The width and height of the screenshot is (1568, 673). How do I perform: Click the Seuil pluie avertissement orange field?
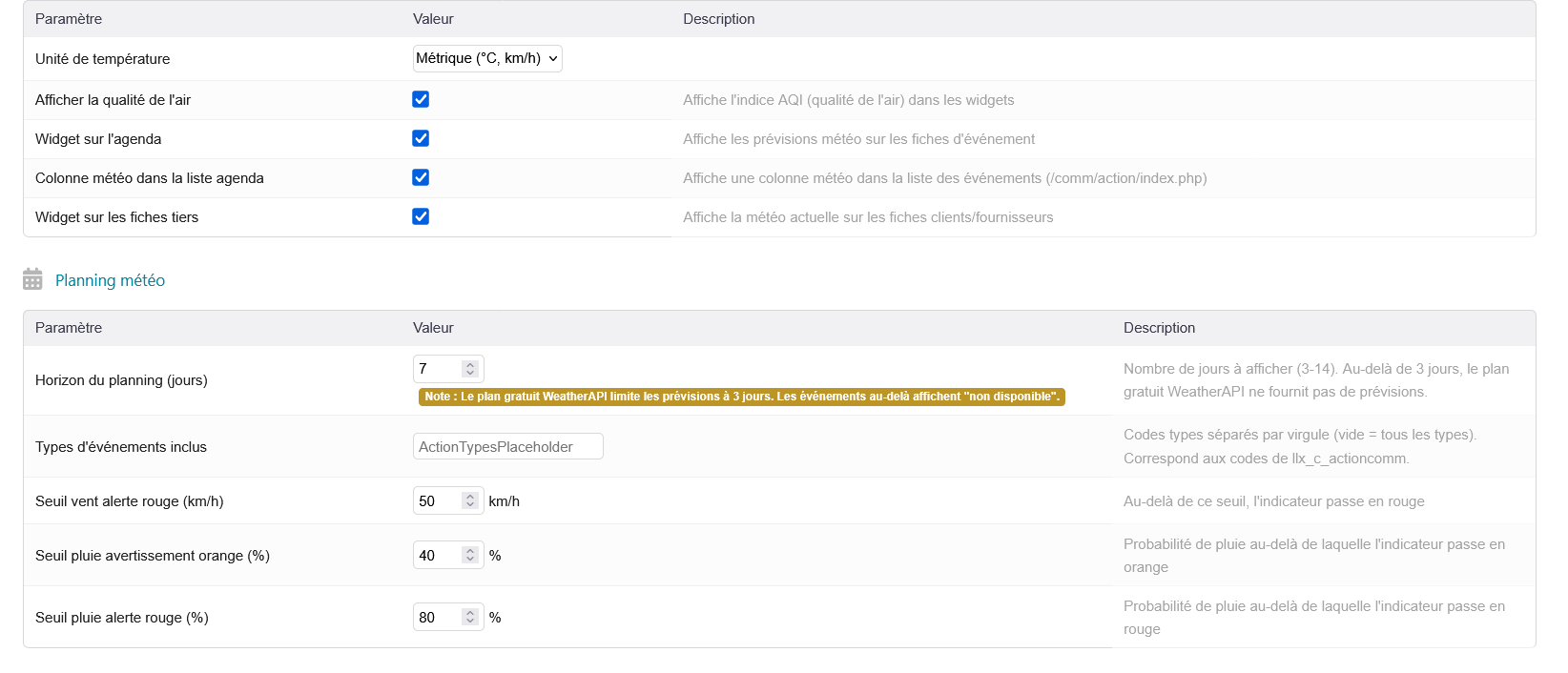438,555
